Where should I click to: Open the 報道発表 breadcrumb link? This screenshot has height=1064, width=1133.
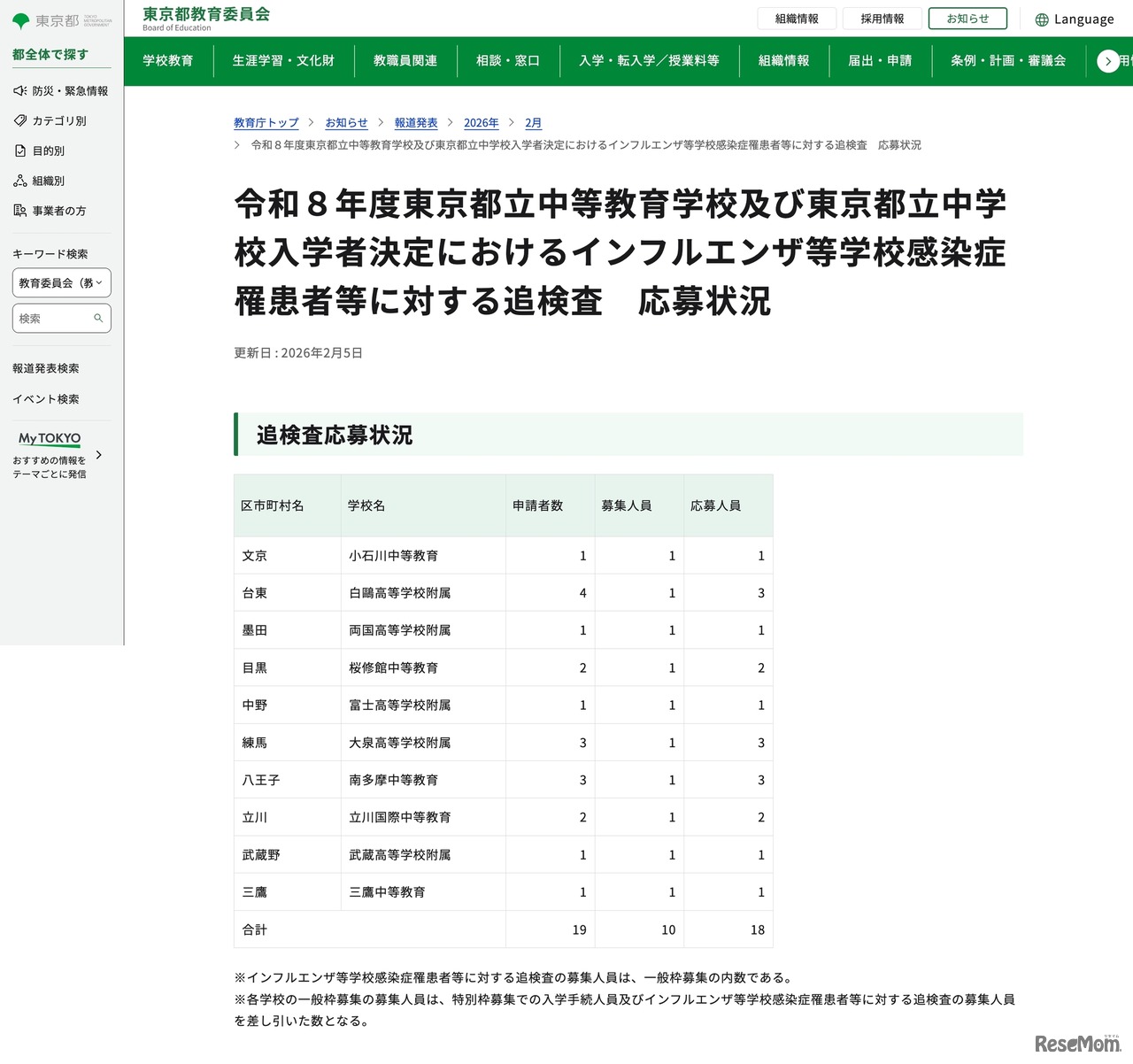pyautogui.click(x=416, y=123)
